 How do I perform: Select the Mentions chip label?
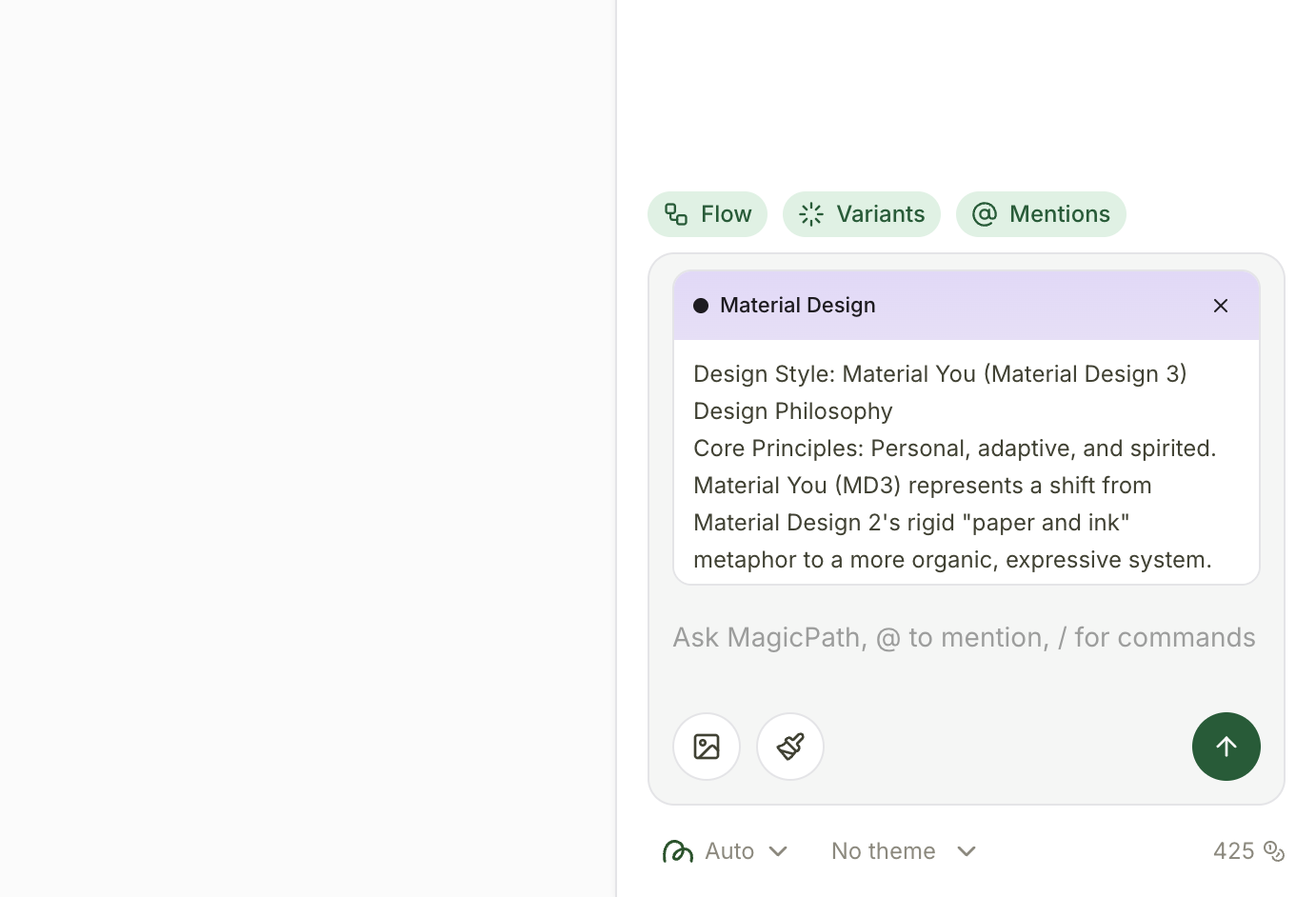click(1059, 214)
